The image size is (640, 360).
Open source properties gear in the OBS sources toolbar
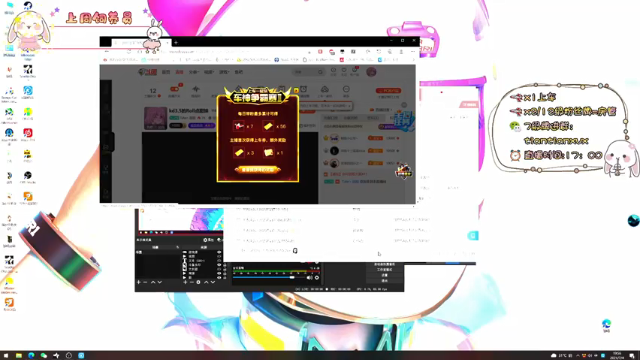[198, 282]
